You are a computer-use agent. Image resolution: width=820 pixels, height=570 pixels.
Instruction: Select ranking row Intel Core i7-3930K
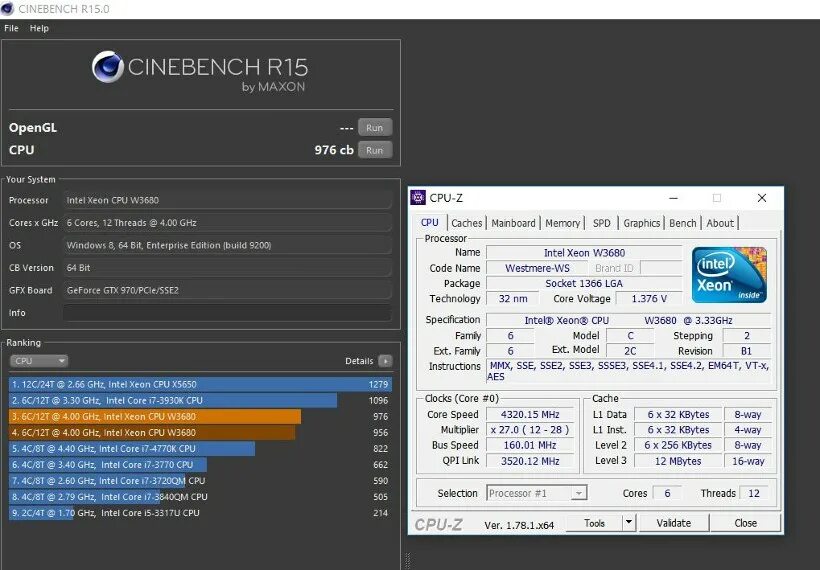200,401
